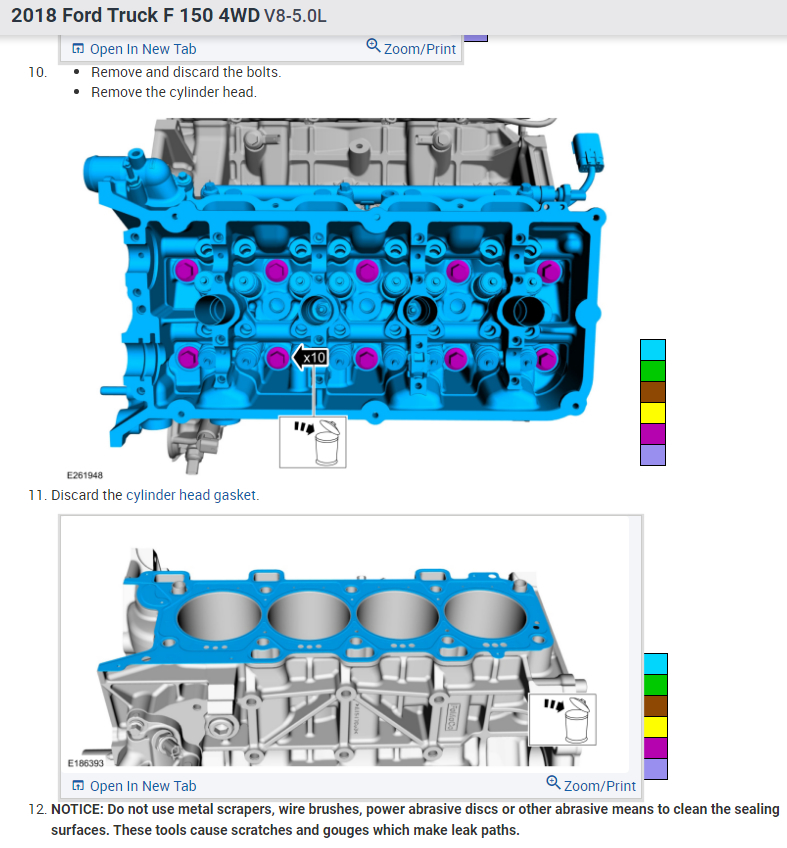787x848 pixels.
Task: Click the V8-5.0L engine label
Action: pyautogui.click(x=295, y=16)
